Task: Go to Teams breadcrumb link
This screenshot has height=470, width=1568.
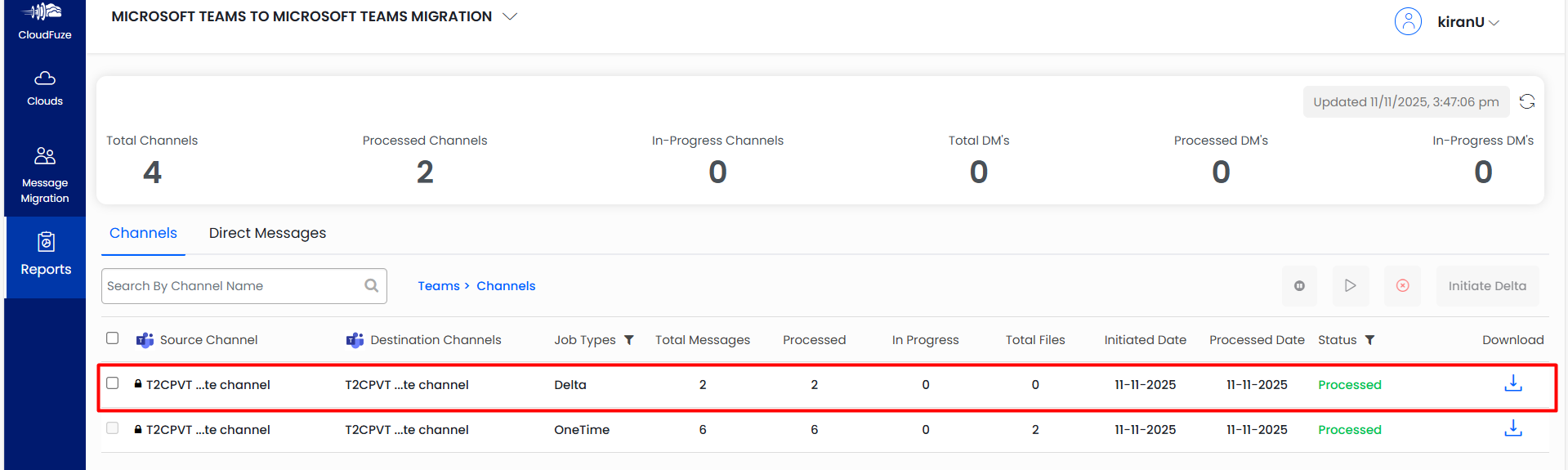Action: pos(439,286)
